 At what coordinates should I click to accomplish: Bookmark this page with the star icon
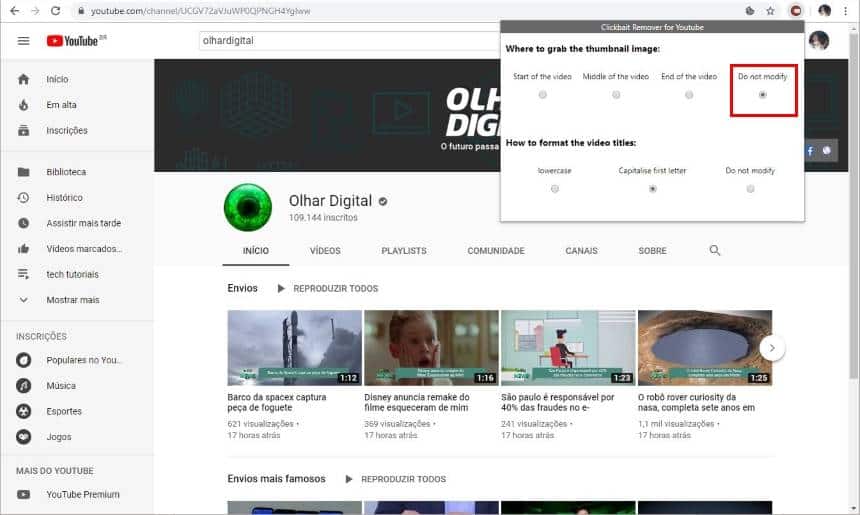point(770,10)
